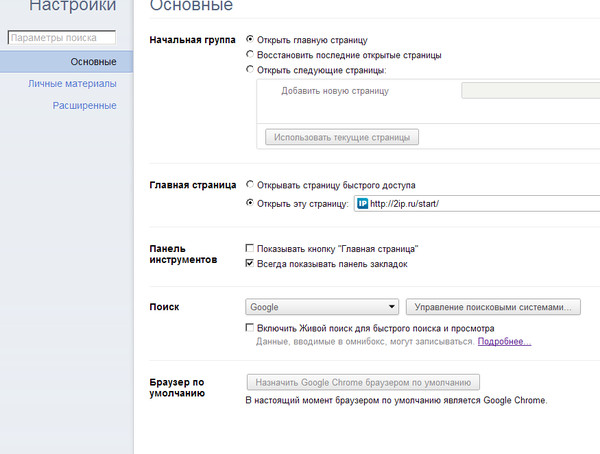Pick 'Открывать страницу быстрого доступа' radio option
This screenshot has height=454, width=600.
[x=249, y=186]
